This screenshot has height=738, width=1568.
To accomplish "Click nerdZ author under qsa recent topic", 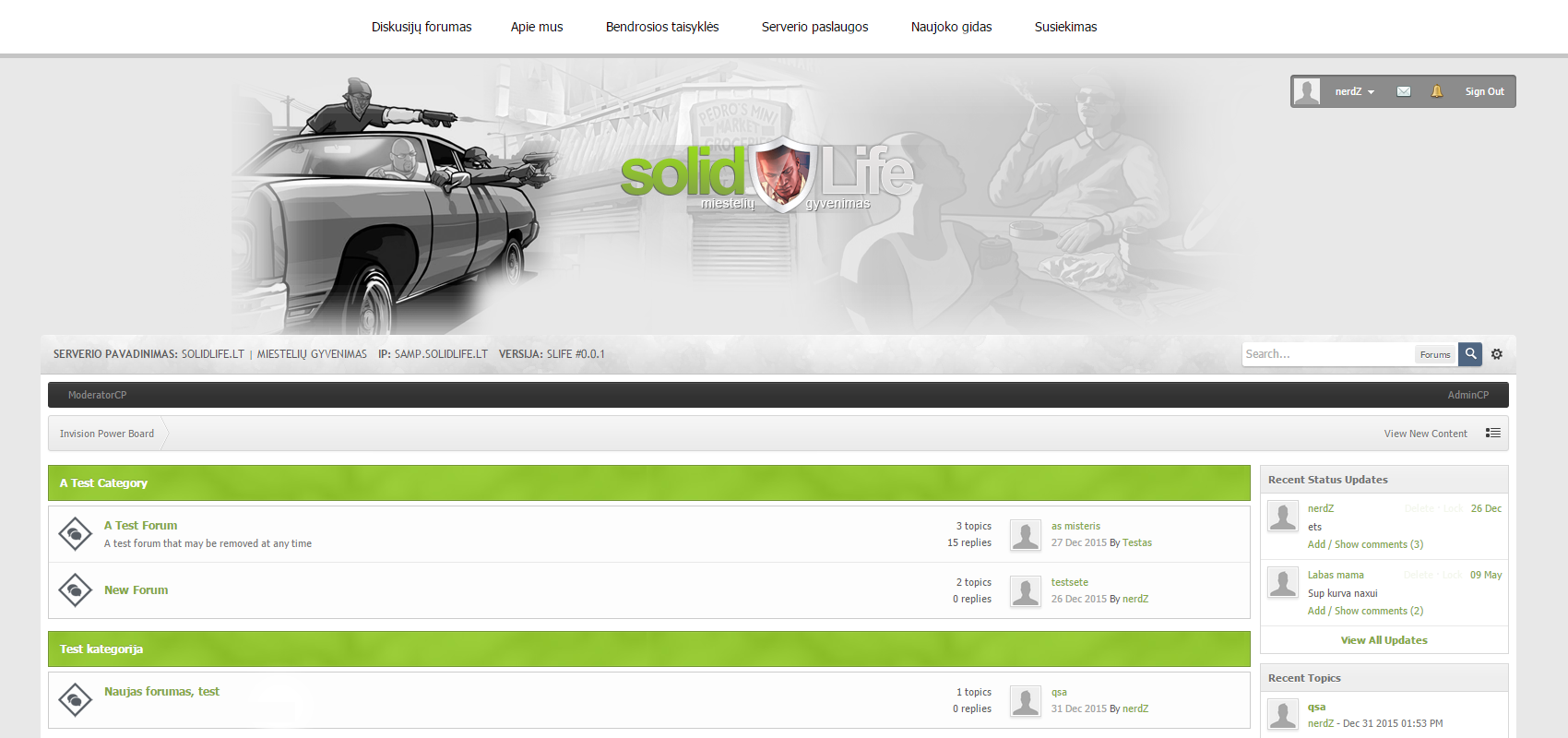I will (x=1321, y=723).
